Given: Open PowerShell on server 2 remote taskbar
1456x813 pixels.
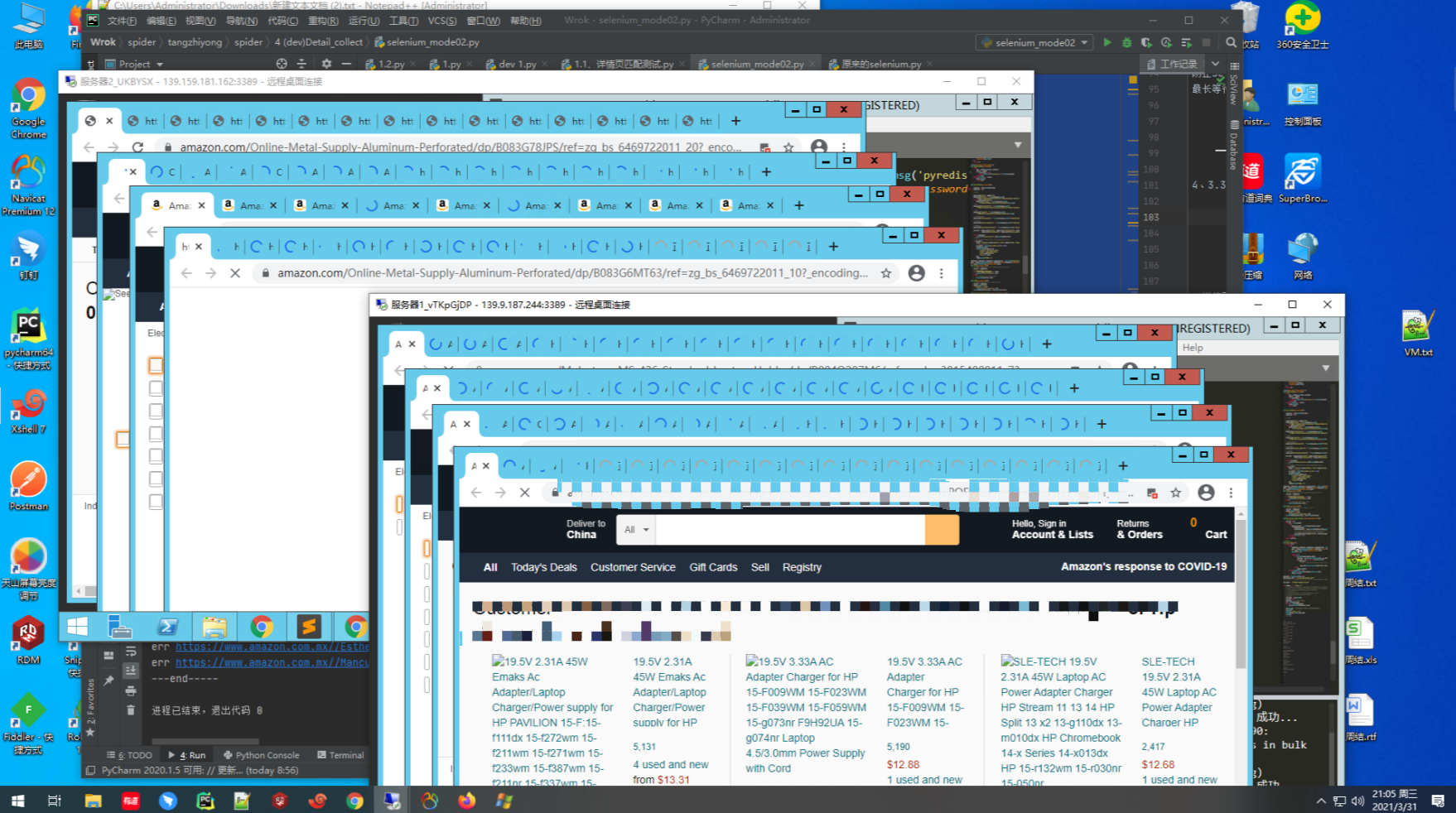Looking at the screenshot, I should point(167,627).
